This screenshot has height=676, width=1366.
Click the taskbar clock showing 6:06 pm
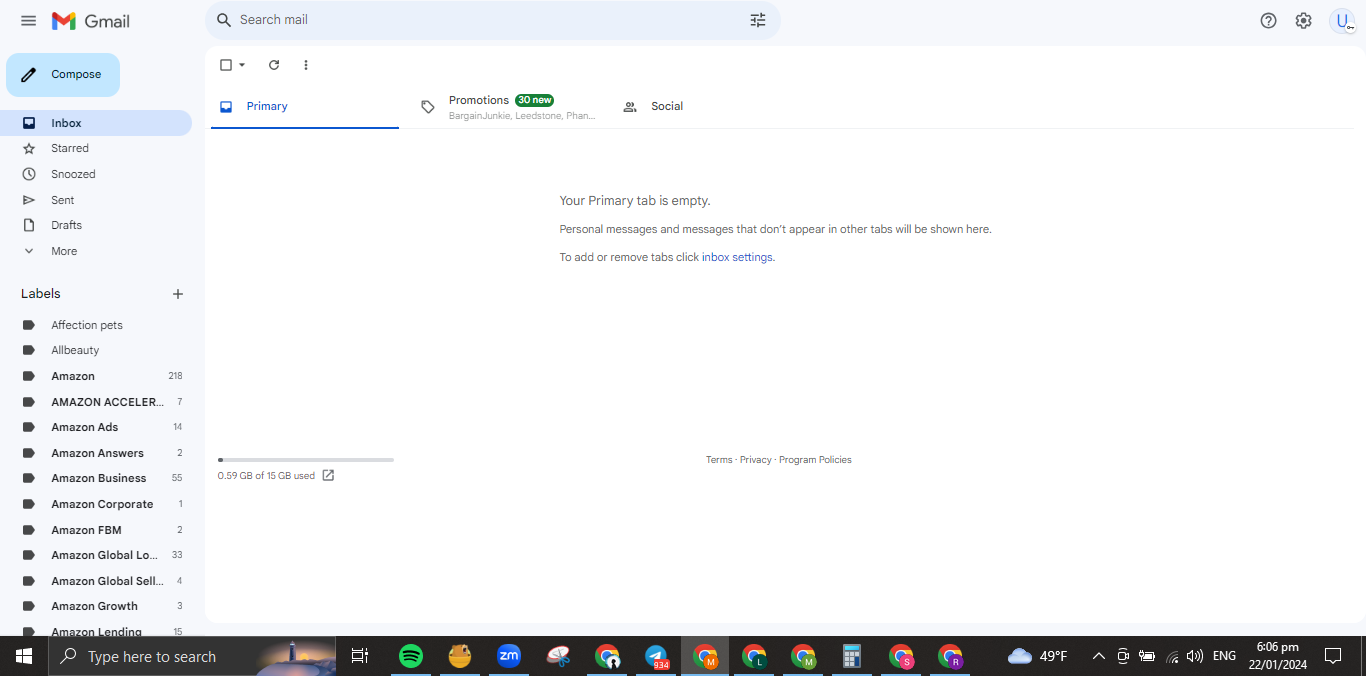[1277, 656]
